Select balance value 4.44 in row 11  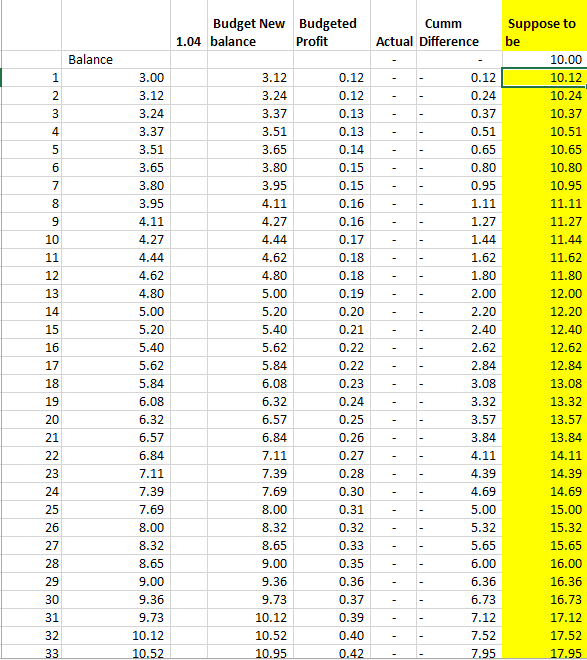click(116, 258)
